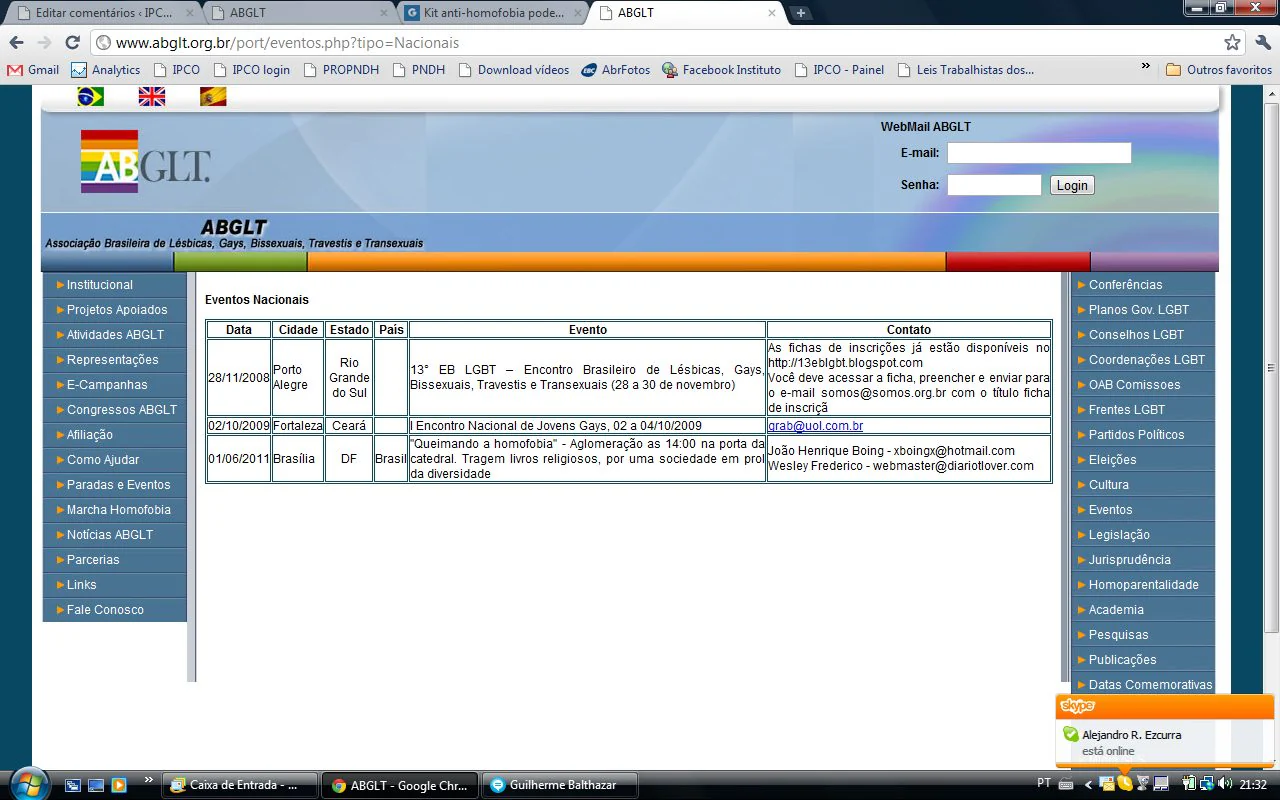The height and width of the screenshot is (800, 1280).
Task: Open Caixa de Entrada taskbar window
Action: (x=241, y=785)
